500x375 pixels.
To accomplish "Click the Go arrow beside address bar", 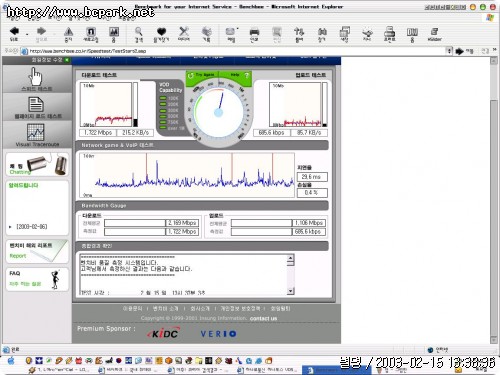I will [460, 51].
